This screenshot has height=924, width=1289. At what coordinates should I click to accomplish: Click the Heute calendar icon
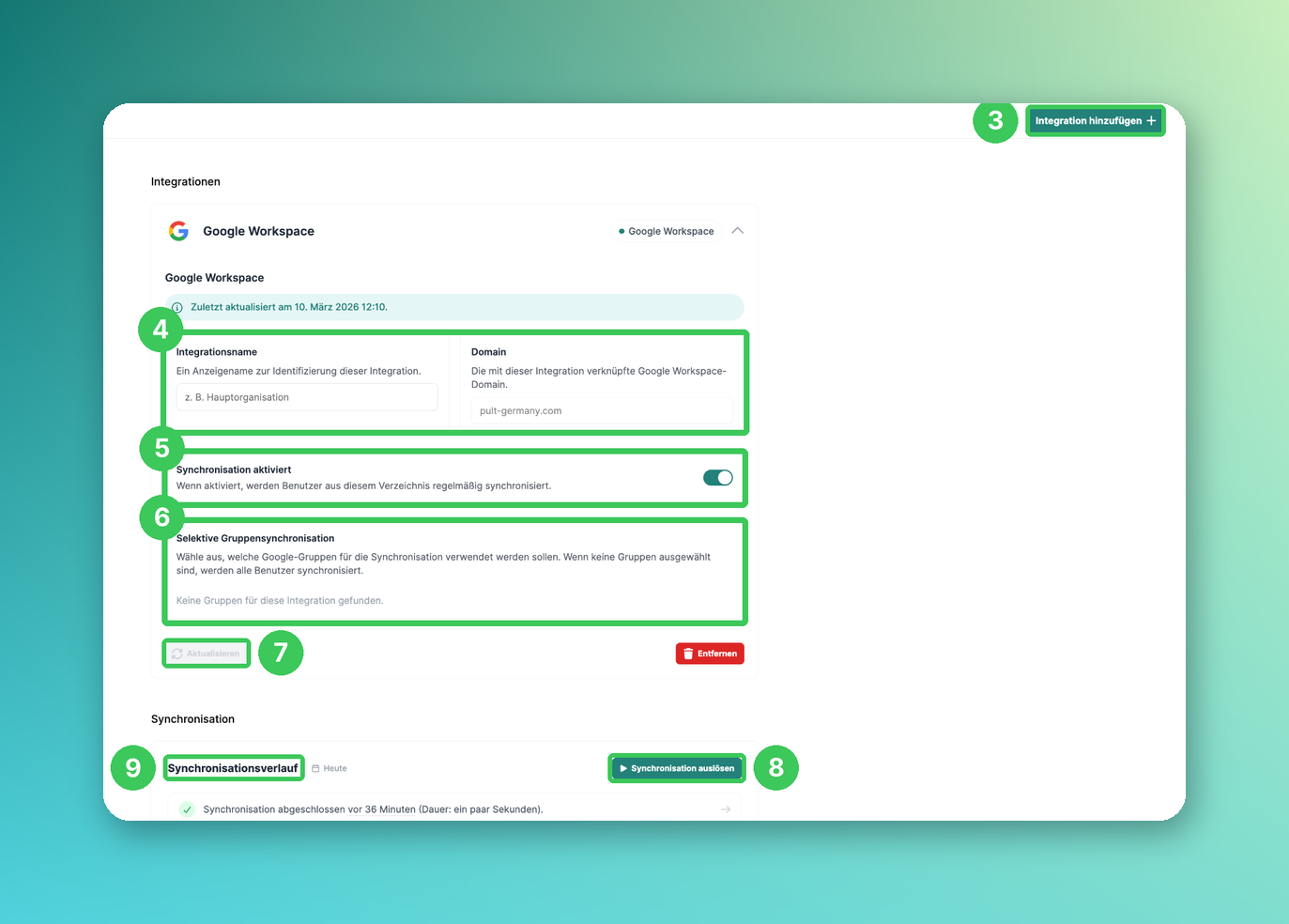click(315, 768)
